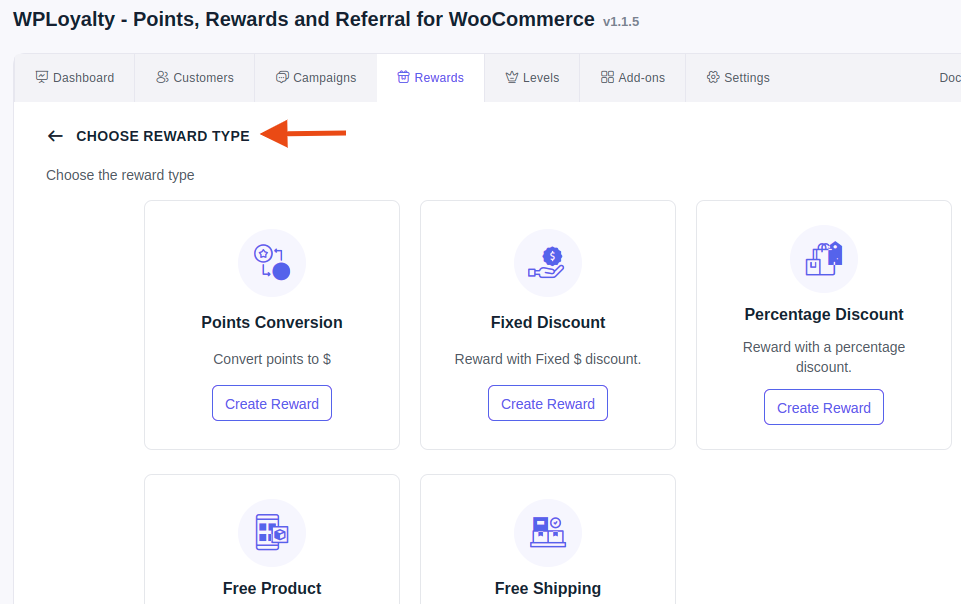Image resolution: width=961 pixels, height=604 pixels.
Task: Click the Campaigns chat icon
Action: [x=282, y=77]
